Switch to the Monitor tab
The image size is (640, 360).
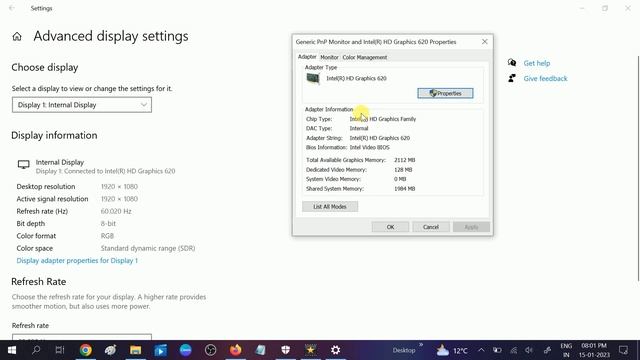[329, 57]
